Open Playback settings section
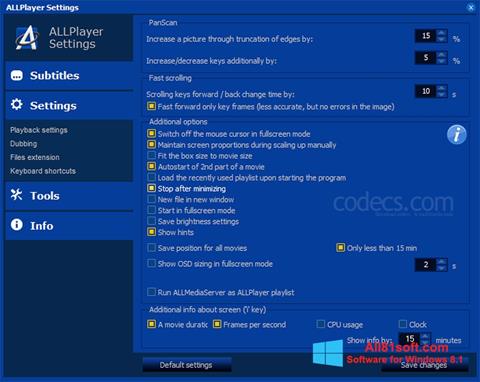This screenshot has height=382, width=480. coord(39,130)
